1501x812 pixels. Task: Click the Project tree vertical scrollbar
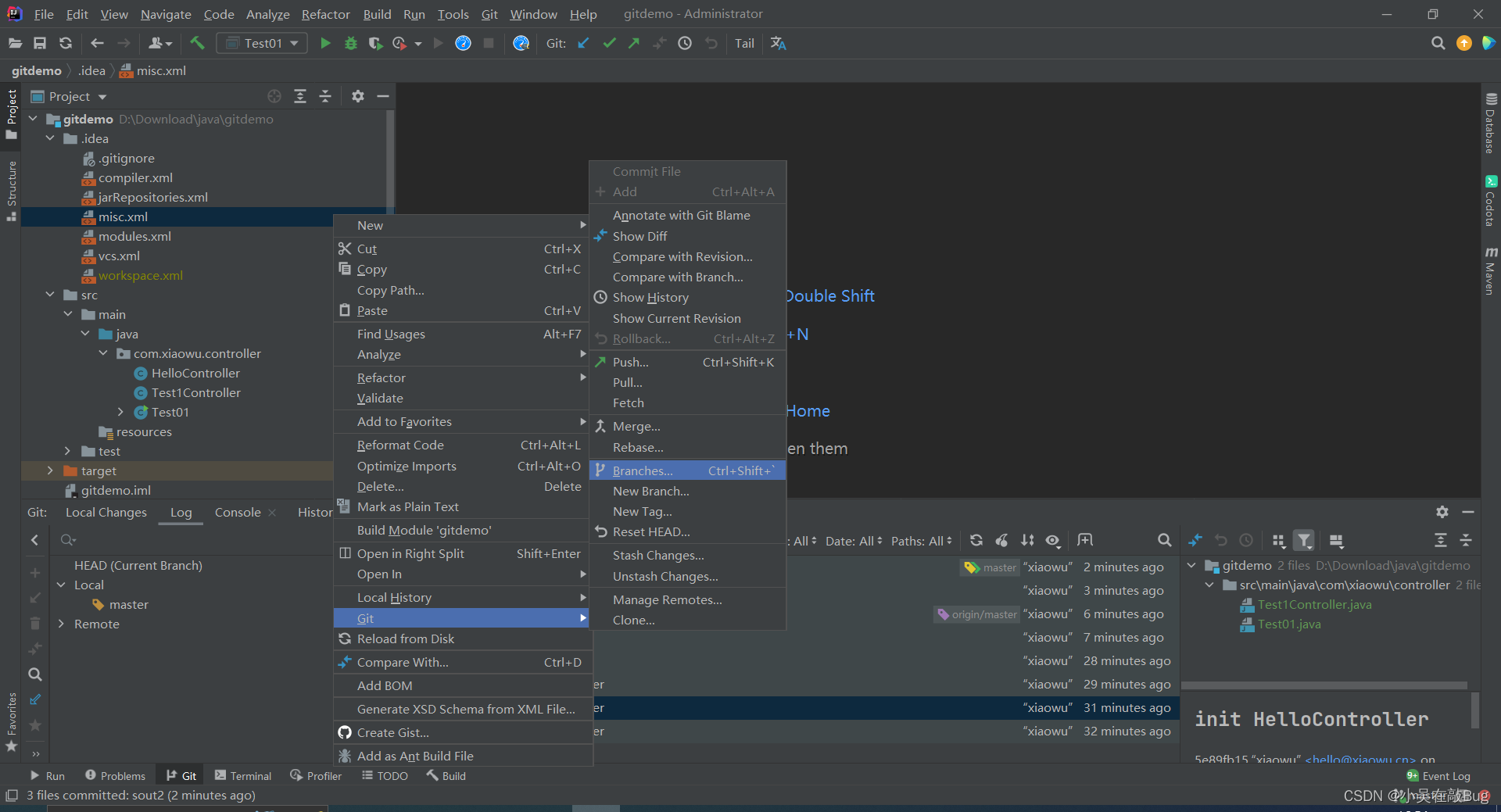click(390, 160)
